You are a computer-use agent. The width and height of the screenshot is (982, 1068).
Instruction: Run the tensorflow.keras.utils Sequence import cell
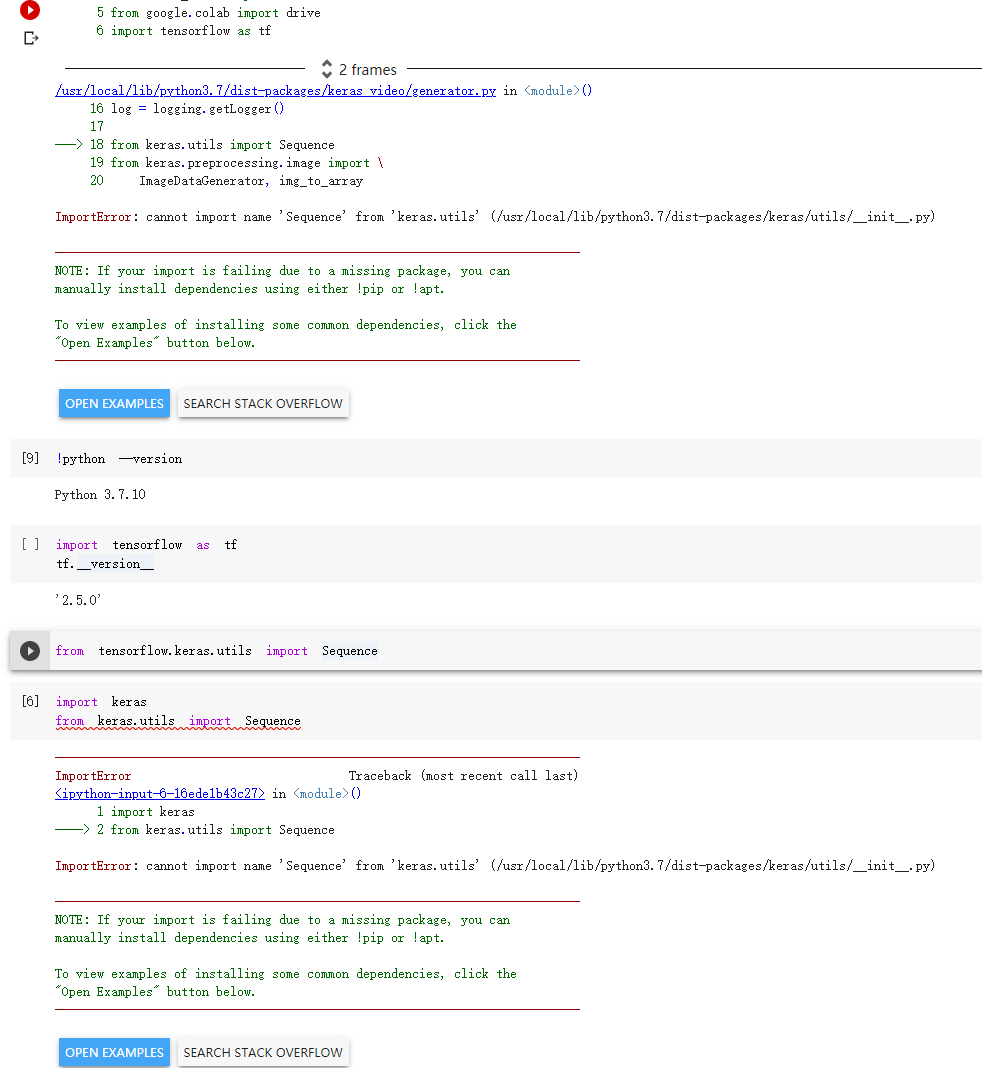[30, 650]
